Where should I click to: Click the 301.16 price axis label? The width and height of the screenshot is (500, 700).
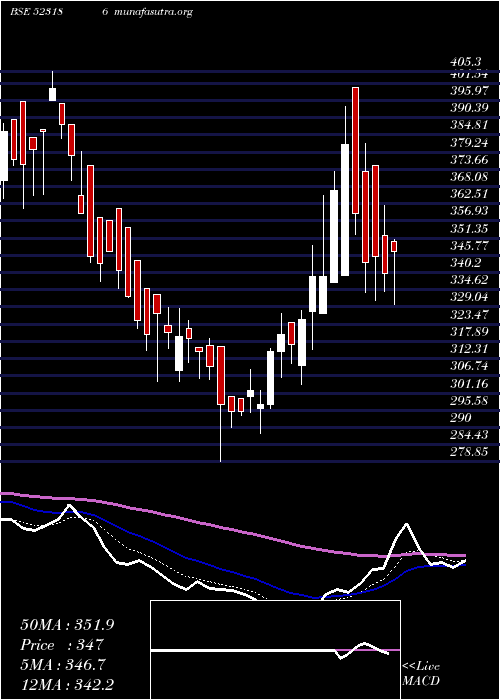[x=469, y=383]
